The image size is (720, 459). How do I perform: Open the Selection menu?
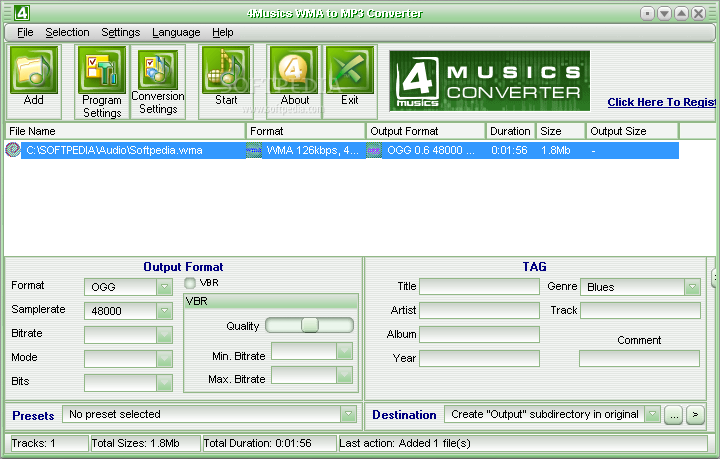[67, 33]
